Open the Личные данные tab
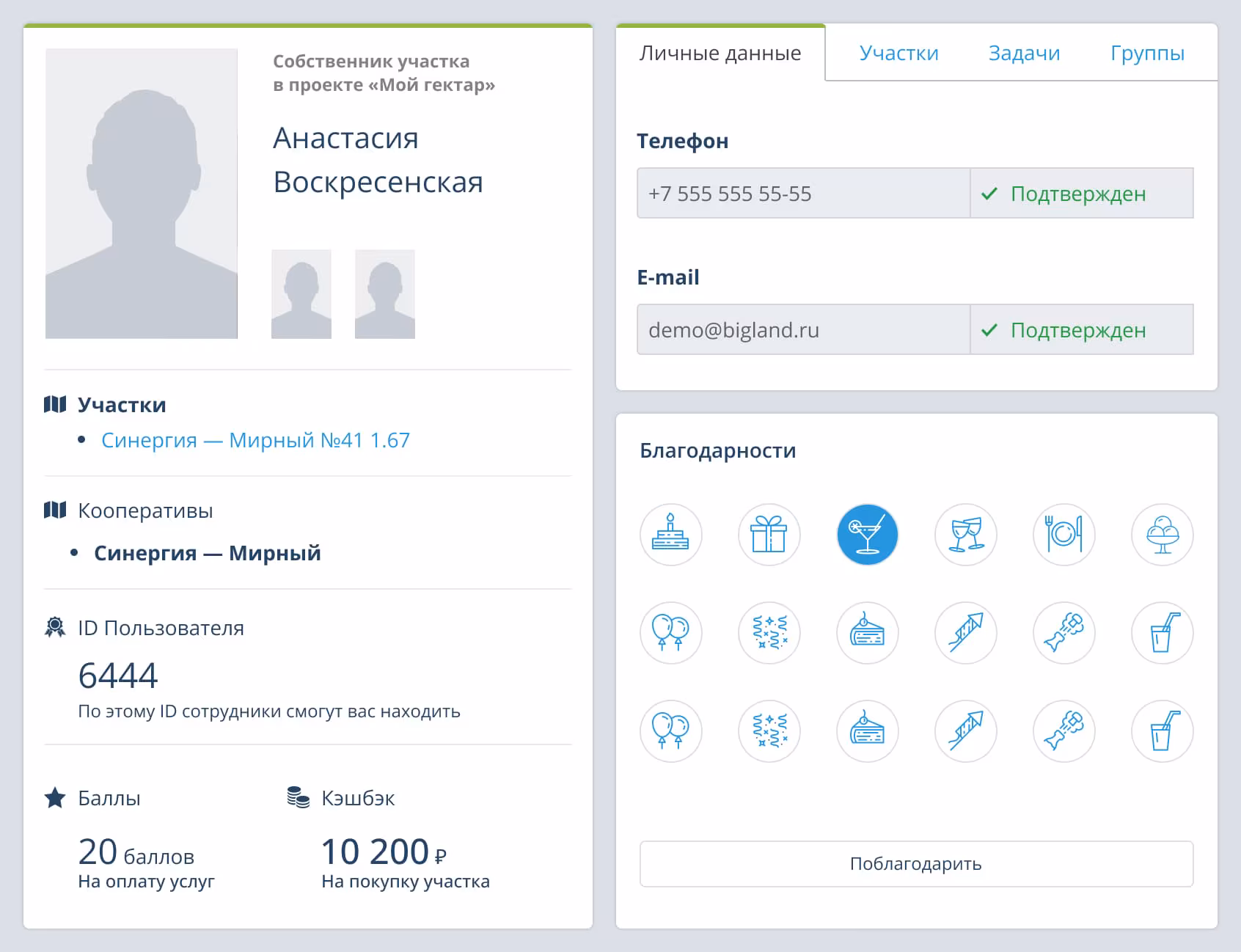Image resolution: width=1241 pixels, height=952 pixels. pos(720,53)
